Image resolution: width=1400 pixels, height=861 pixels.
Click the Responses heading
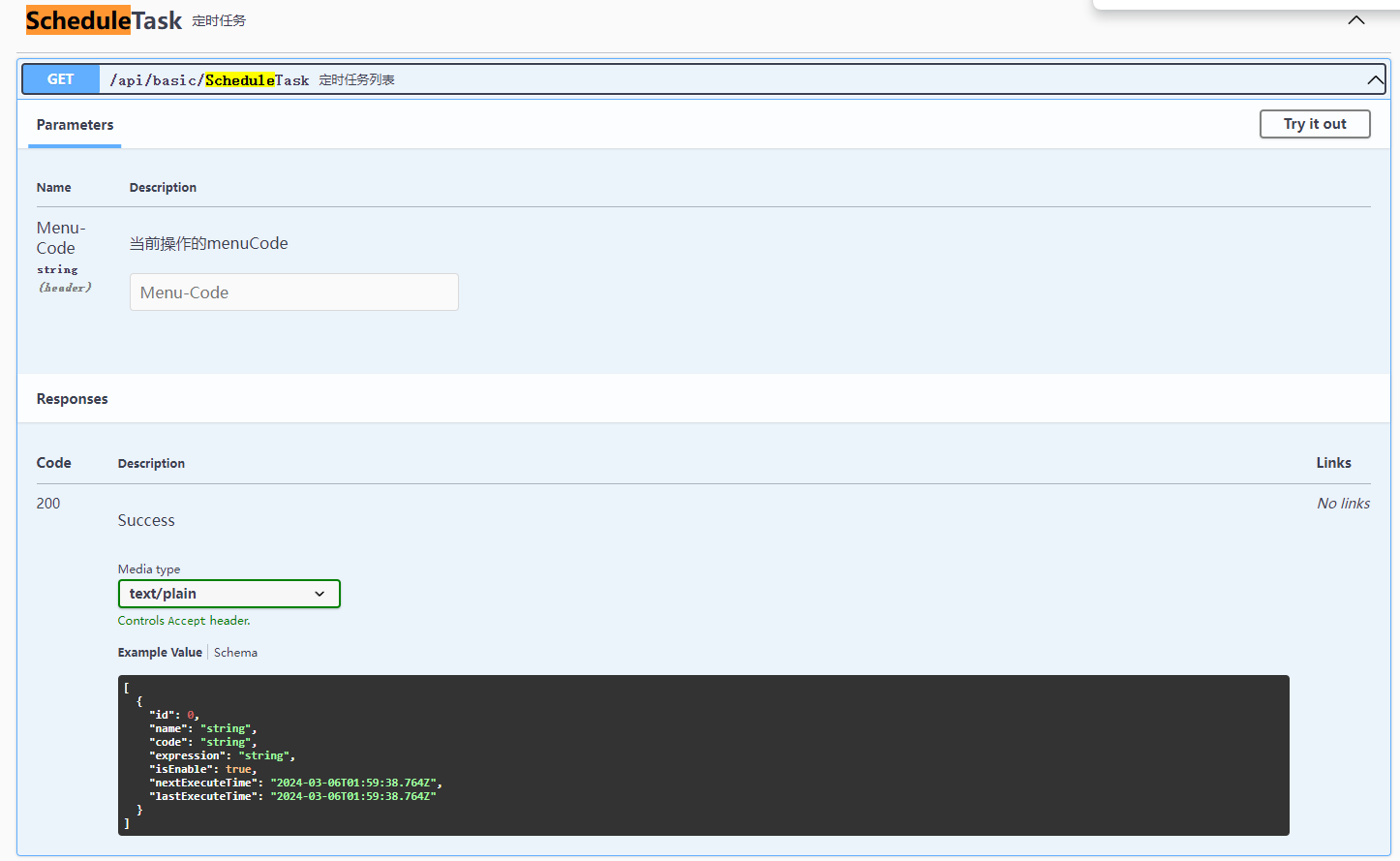click(x=73, y=399)
